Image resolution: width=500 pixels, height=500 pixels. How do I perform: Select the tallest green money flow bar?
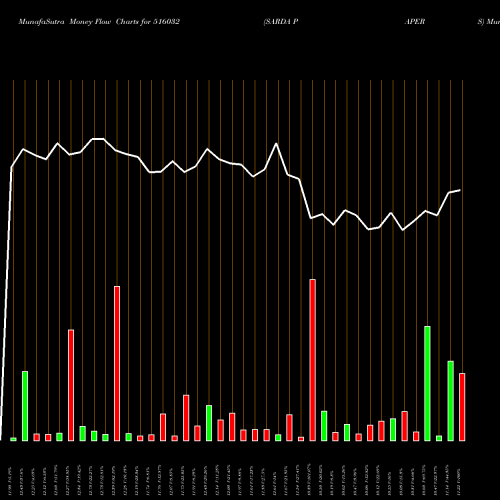(427, 384)
